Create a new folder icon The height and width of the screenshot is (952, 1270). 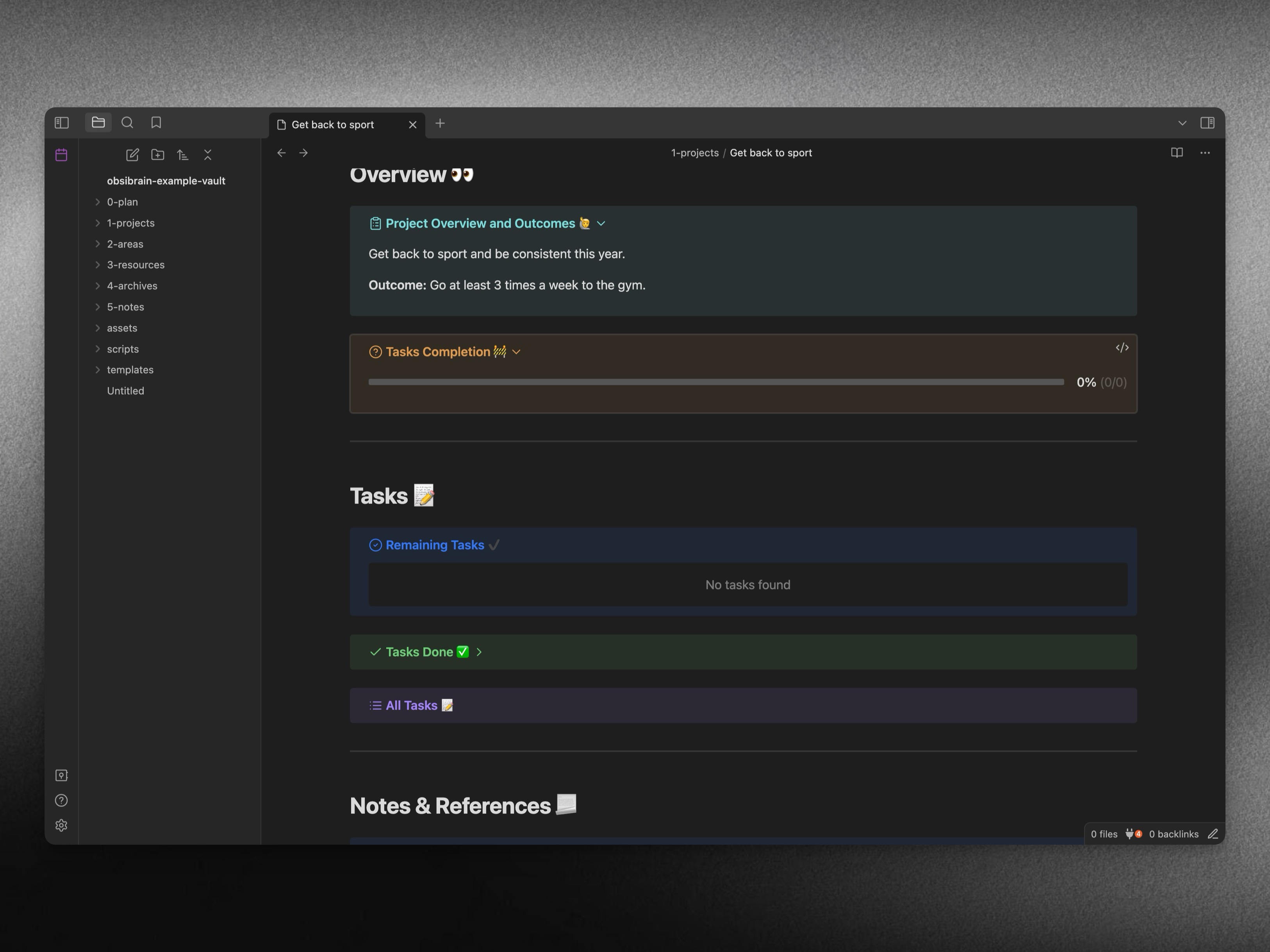click(x=157, y=155)
